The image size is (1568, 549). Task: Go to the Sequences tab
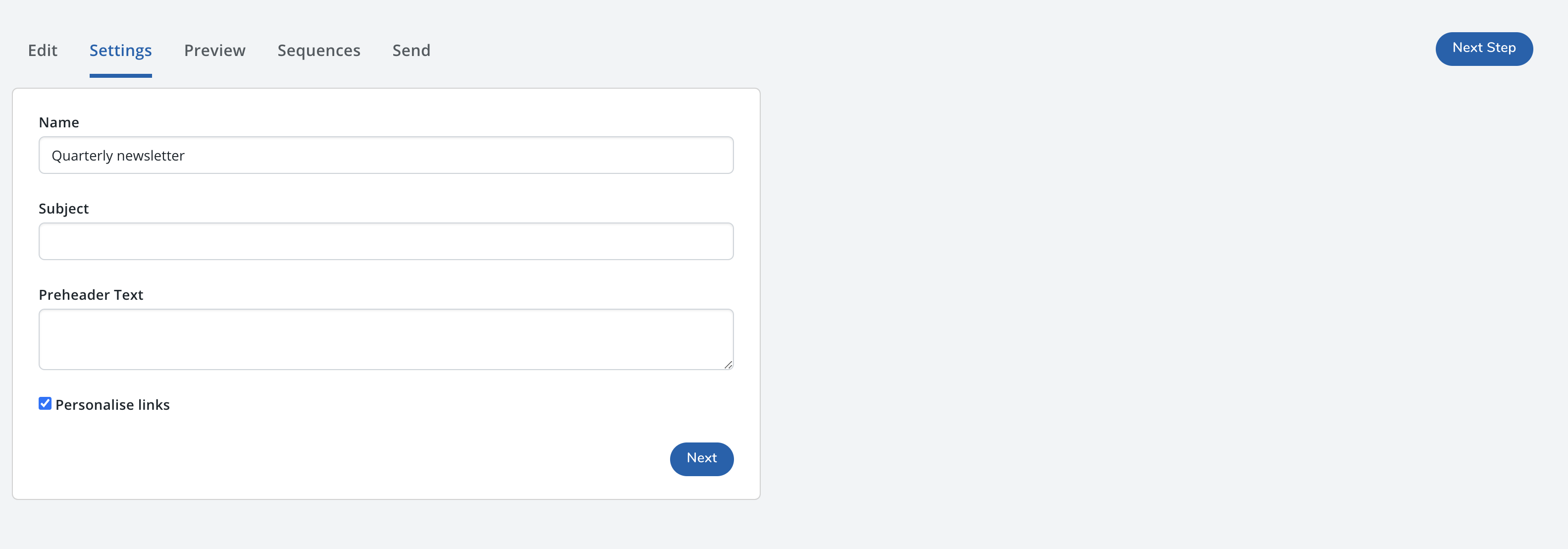coord(319,51)
